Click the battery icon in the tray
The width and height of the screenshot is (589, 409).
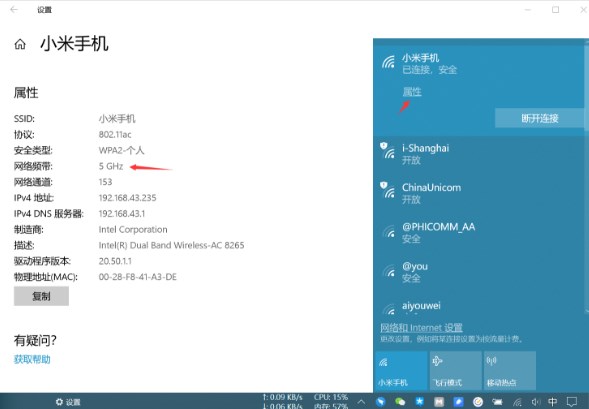point(497,402)
